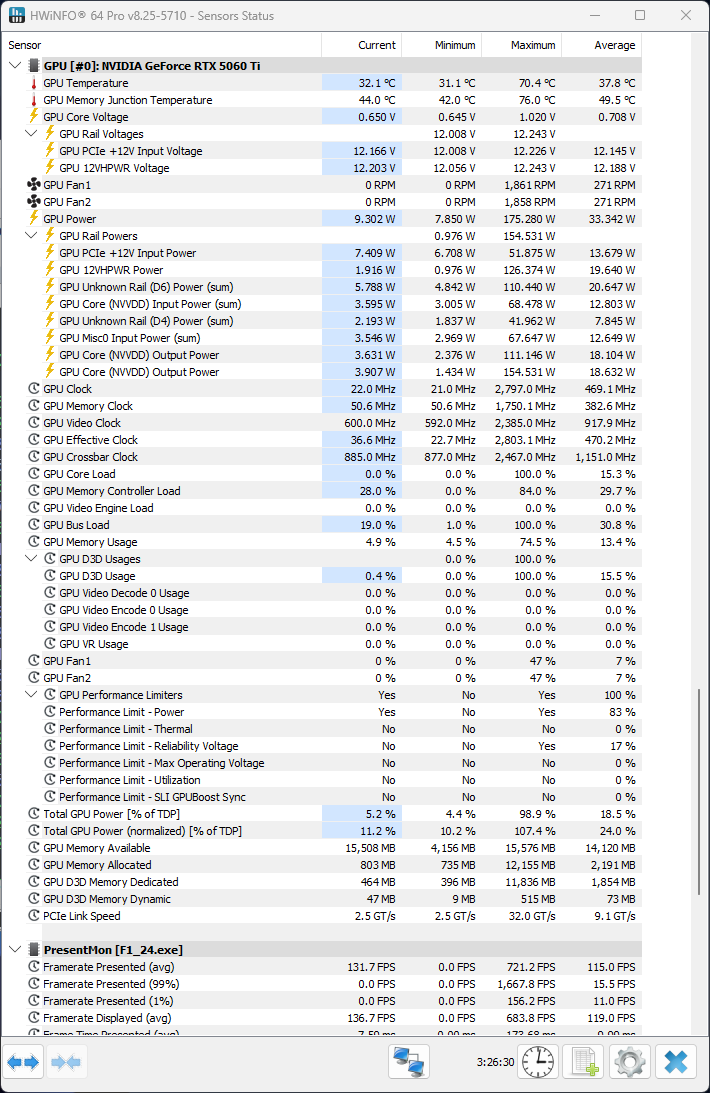Click the GPU Fan1 fan icon
Screen dimensions: 710x1093
[x=33, y=185]
